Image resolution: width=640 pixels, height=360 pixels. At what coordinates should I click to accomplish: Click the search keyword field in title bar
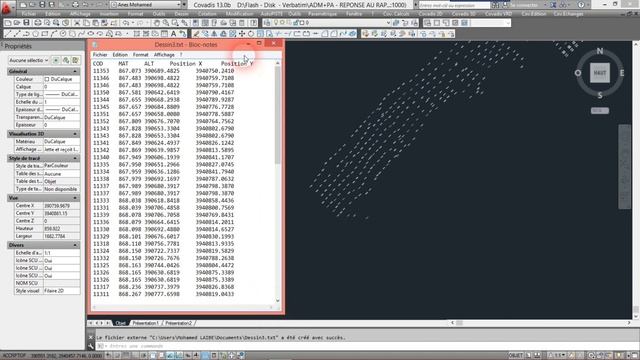(x=454, y=5)
